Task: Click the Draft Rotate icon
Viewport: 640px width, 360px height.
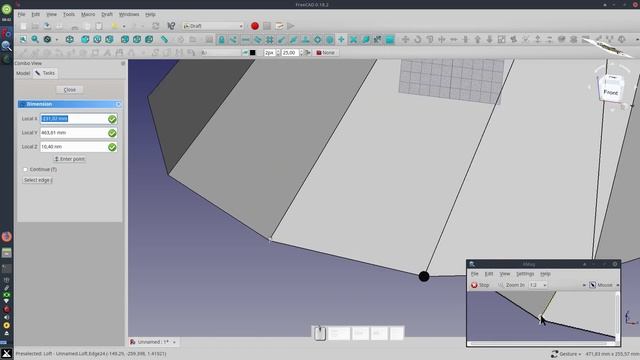Action: tap(418, 40)
